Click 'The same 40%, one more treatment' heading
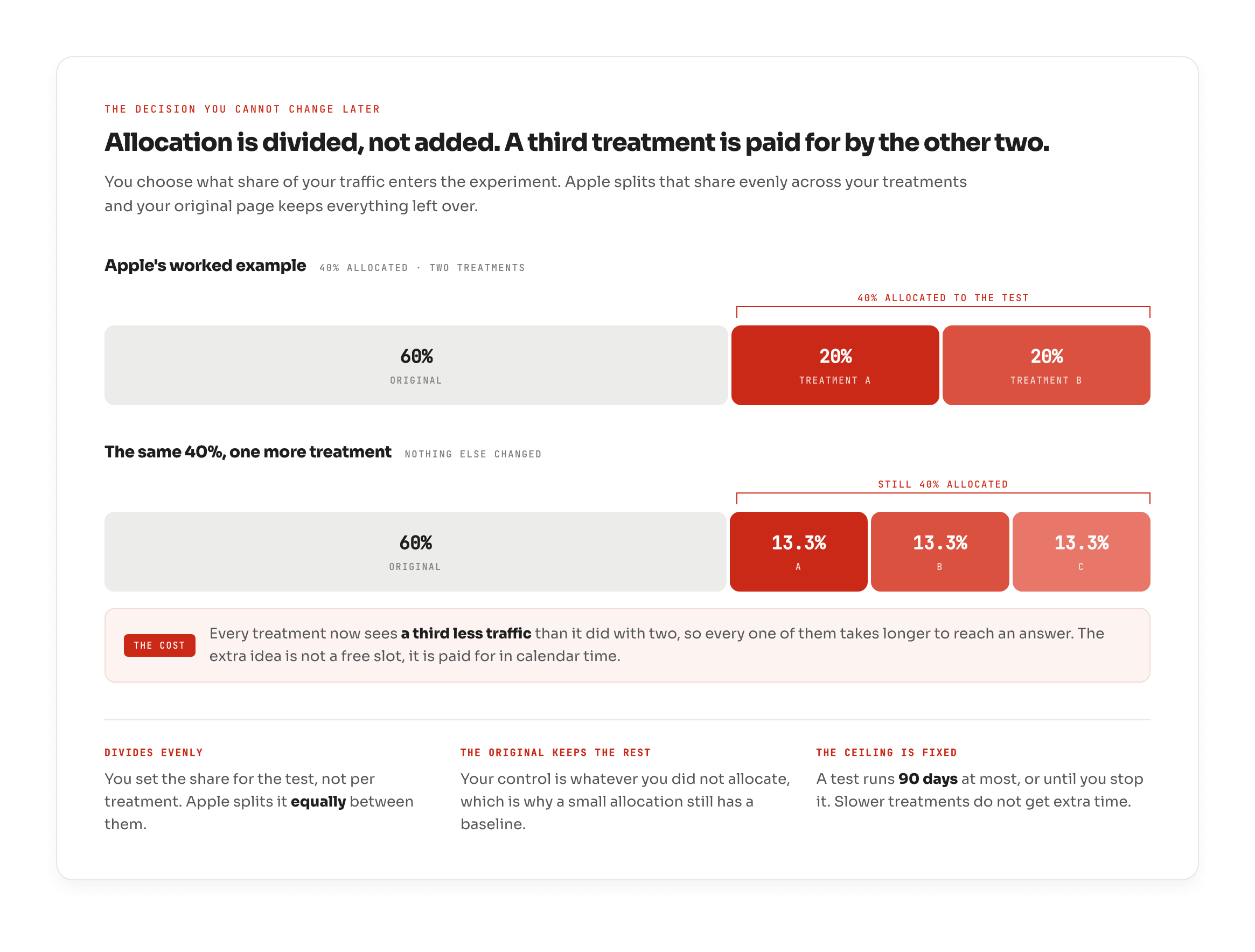Viewport: 1255px width, 952px height. [x=248, y=452]
